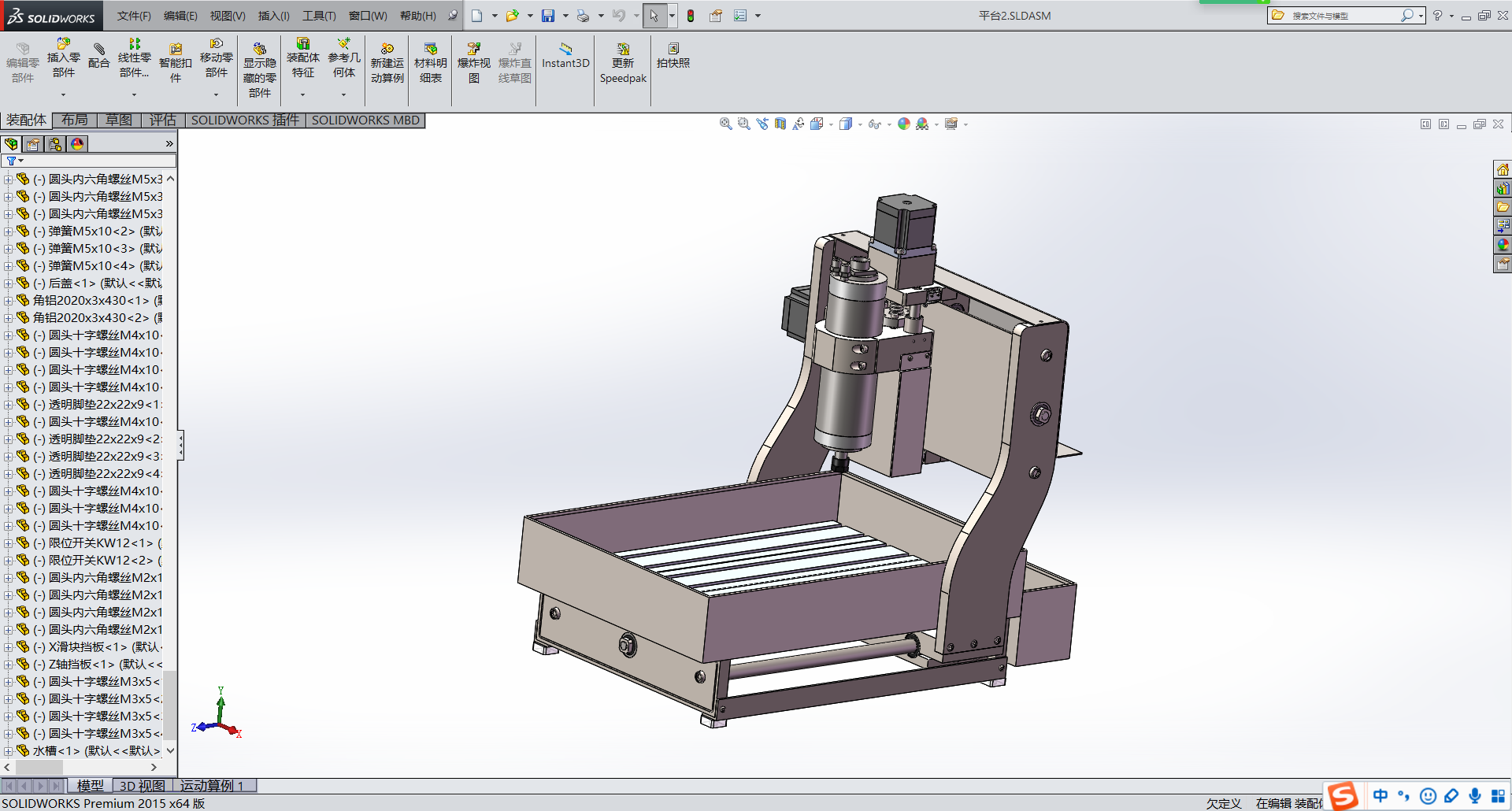Switch to the 评估 tab
This screenshot has width=1512, height=811.
click(x=163, y=120)
